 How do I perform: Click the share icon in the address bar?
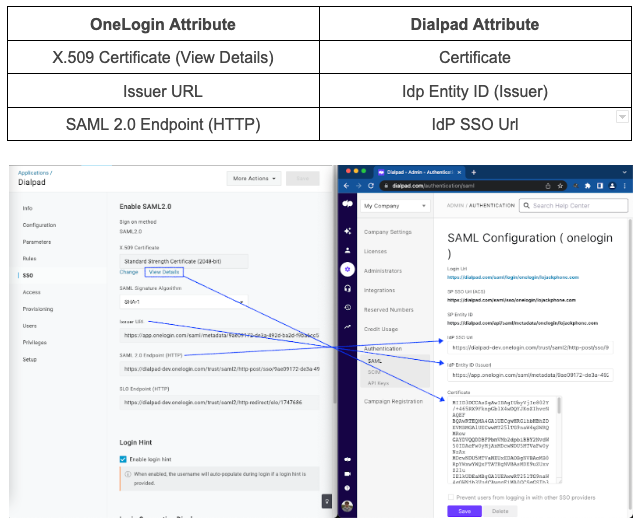(548, 186)
